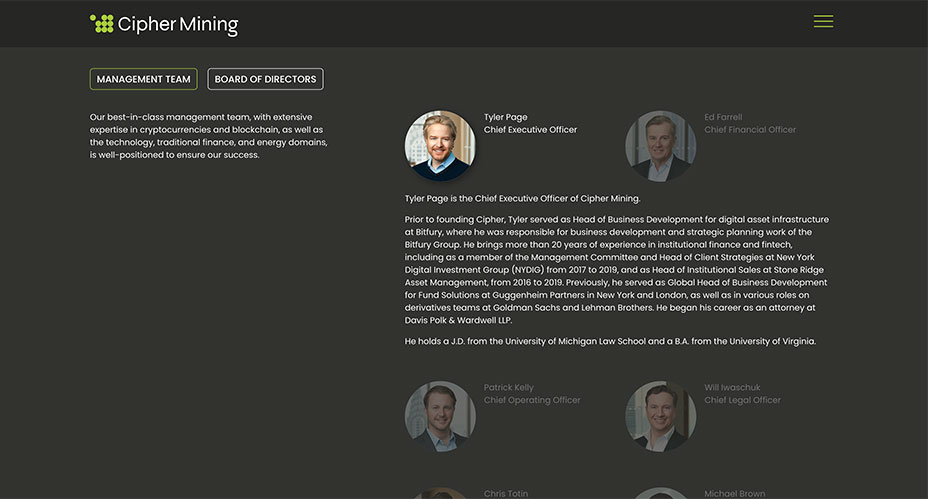Image resolution: width=928 pixels, height=499 pixels.
Task: Click the line 'He holds a J.D. from'
Action: [x=610, y=342]
